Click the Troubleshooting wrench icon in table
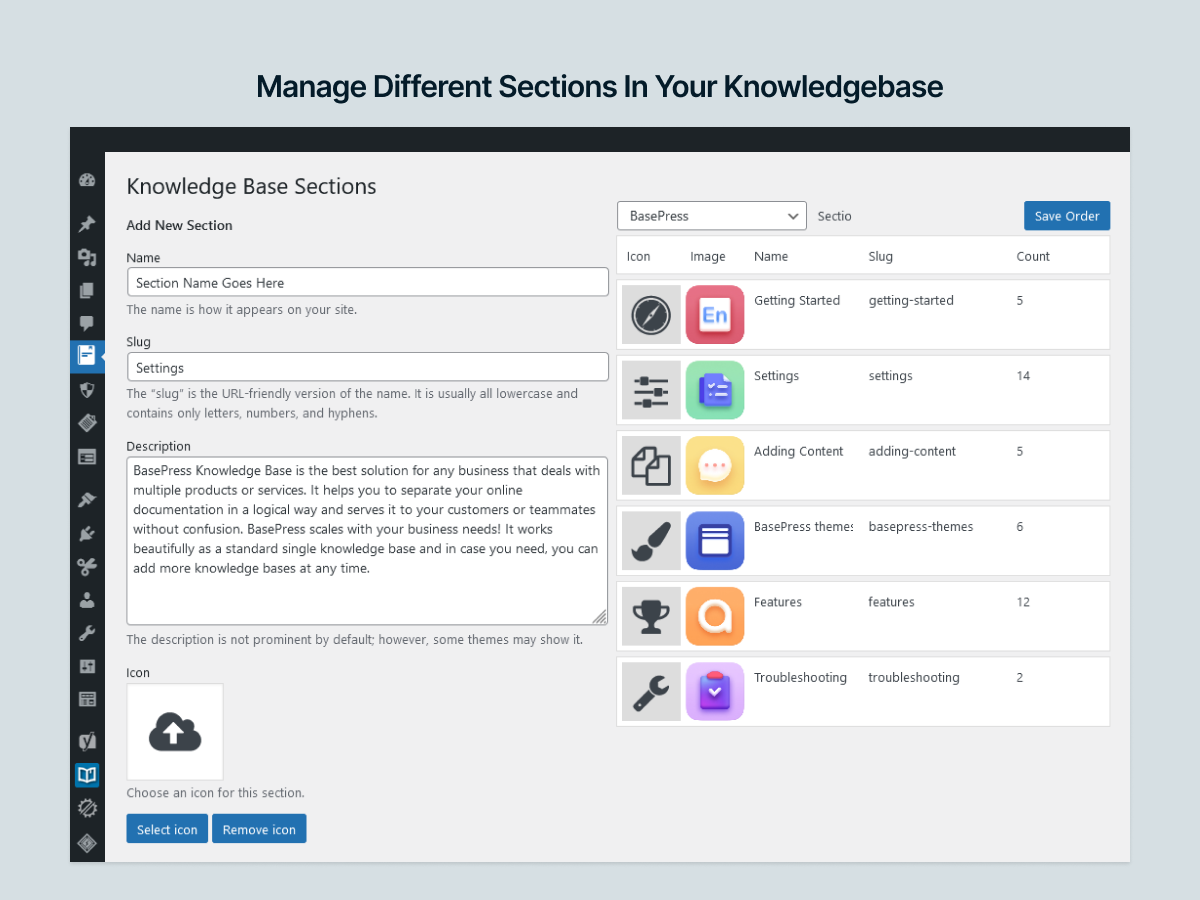 pyautogui.click(x=651, y=691)
